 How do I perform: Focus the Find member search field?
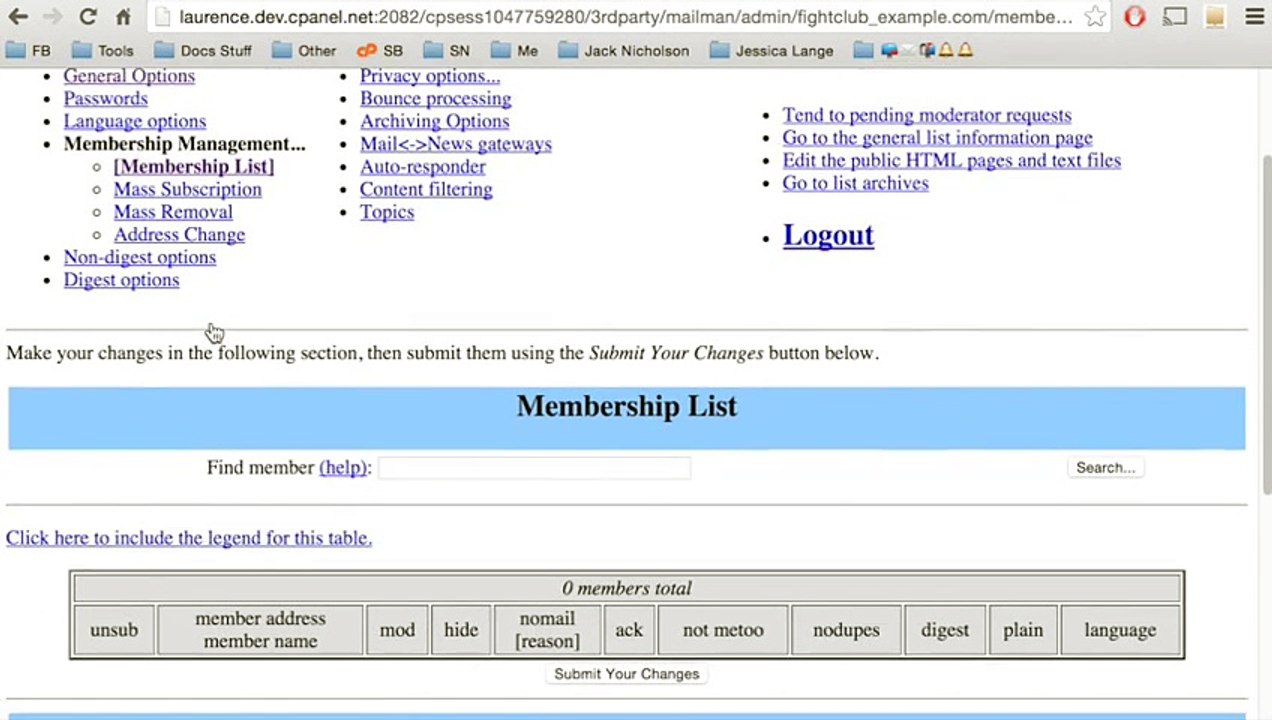(x=534, y=467)
